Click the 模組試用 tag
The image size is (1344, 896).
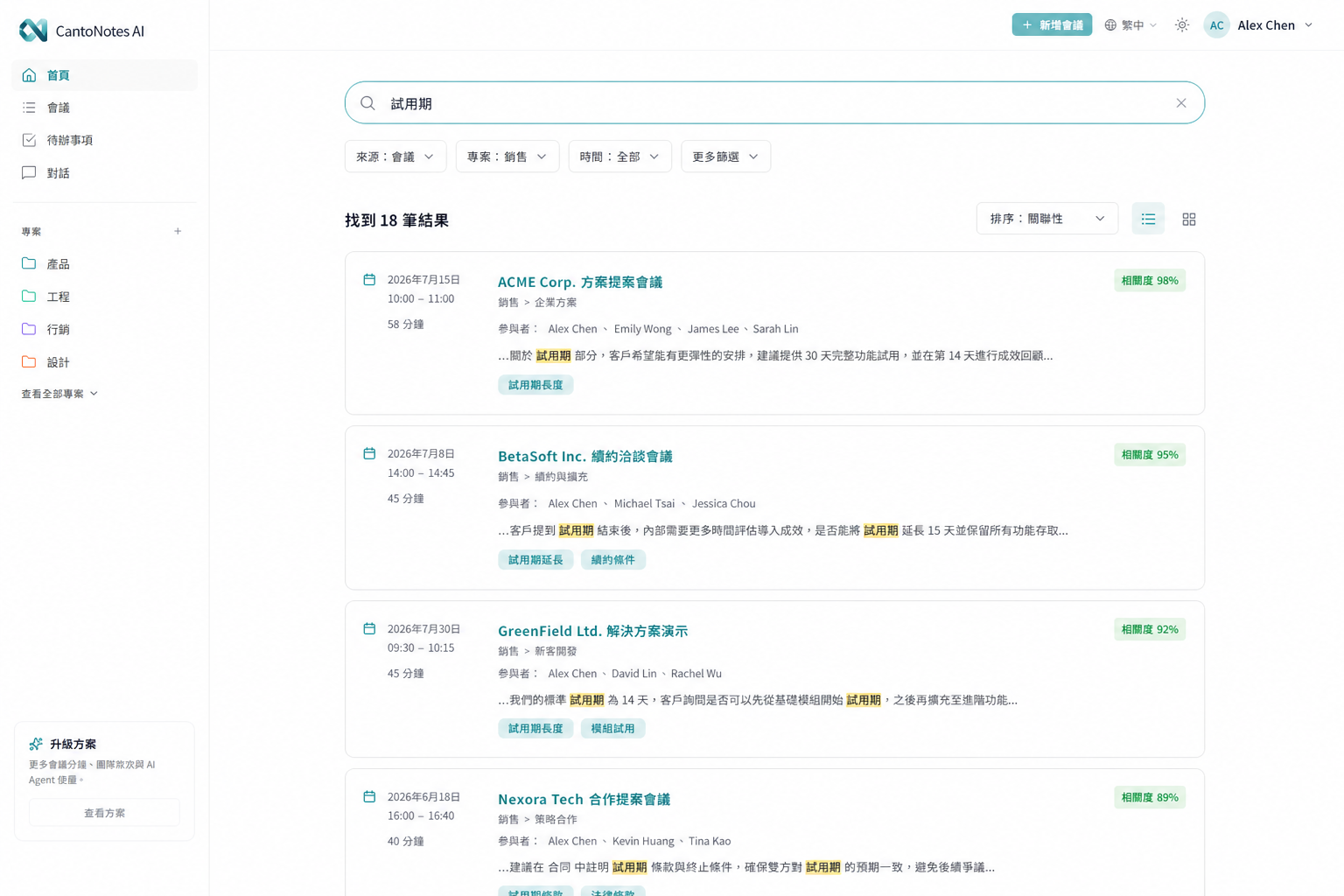612,729
